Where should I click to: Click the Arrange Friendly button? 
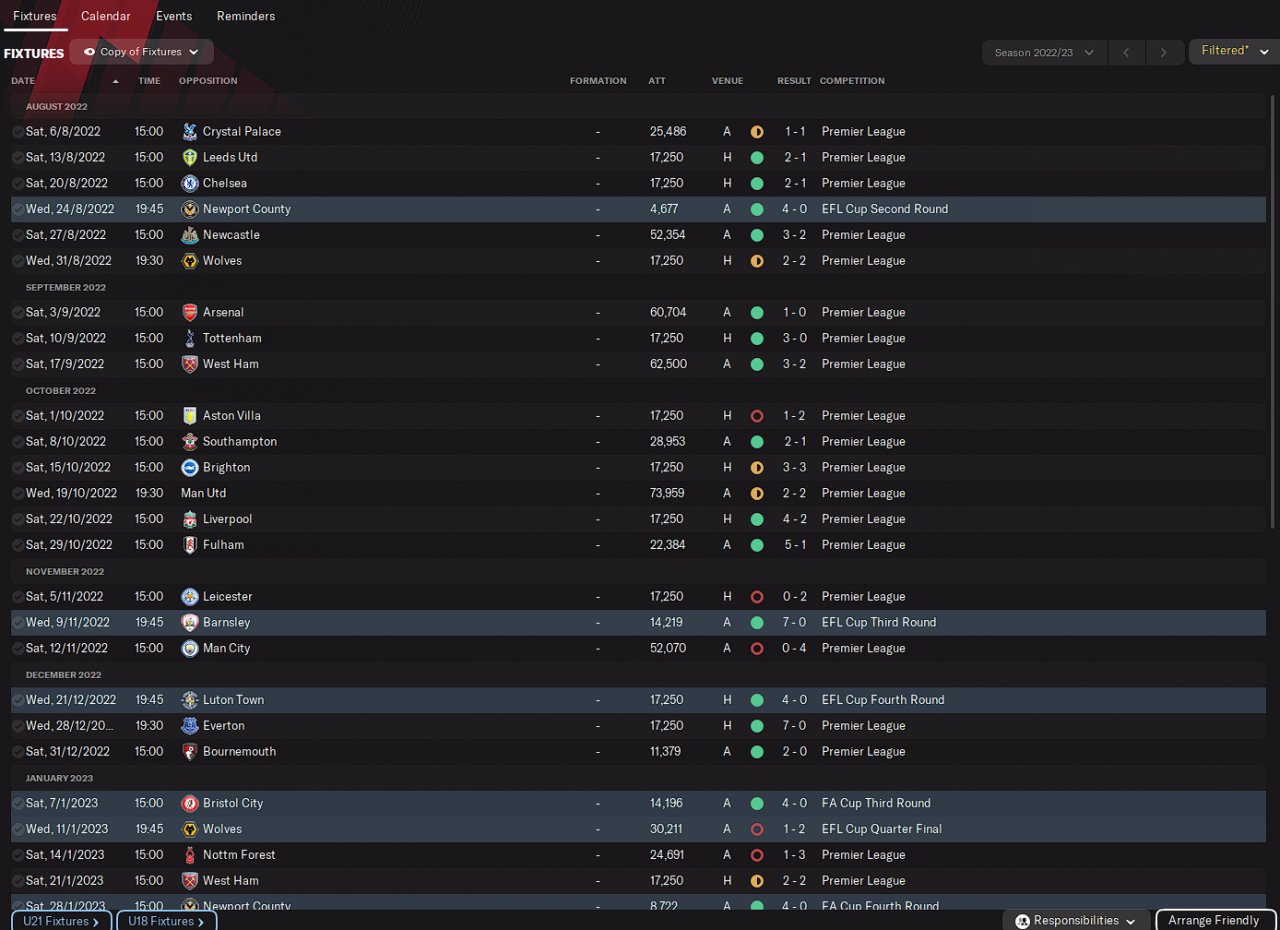(x=1214, y=920)
